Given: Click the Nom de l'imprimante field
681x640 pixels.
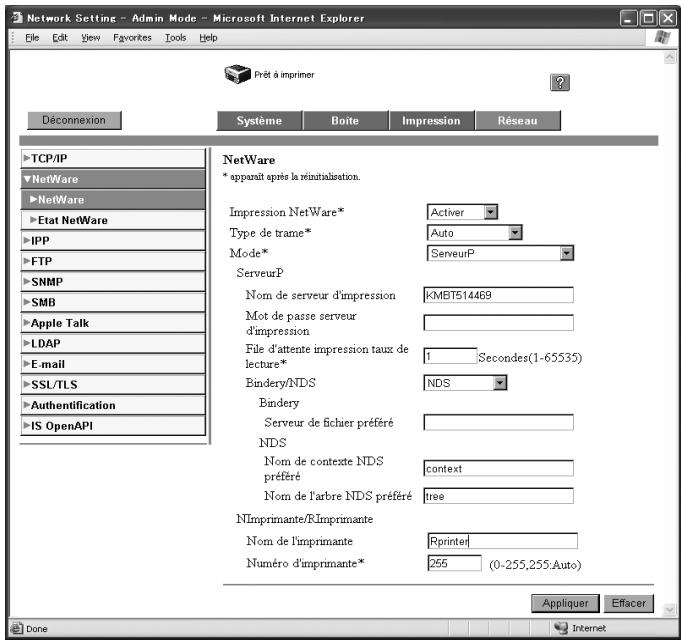Looking at the screenshot, I should tap(502, 541).
